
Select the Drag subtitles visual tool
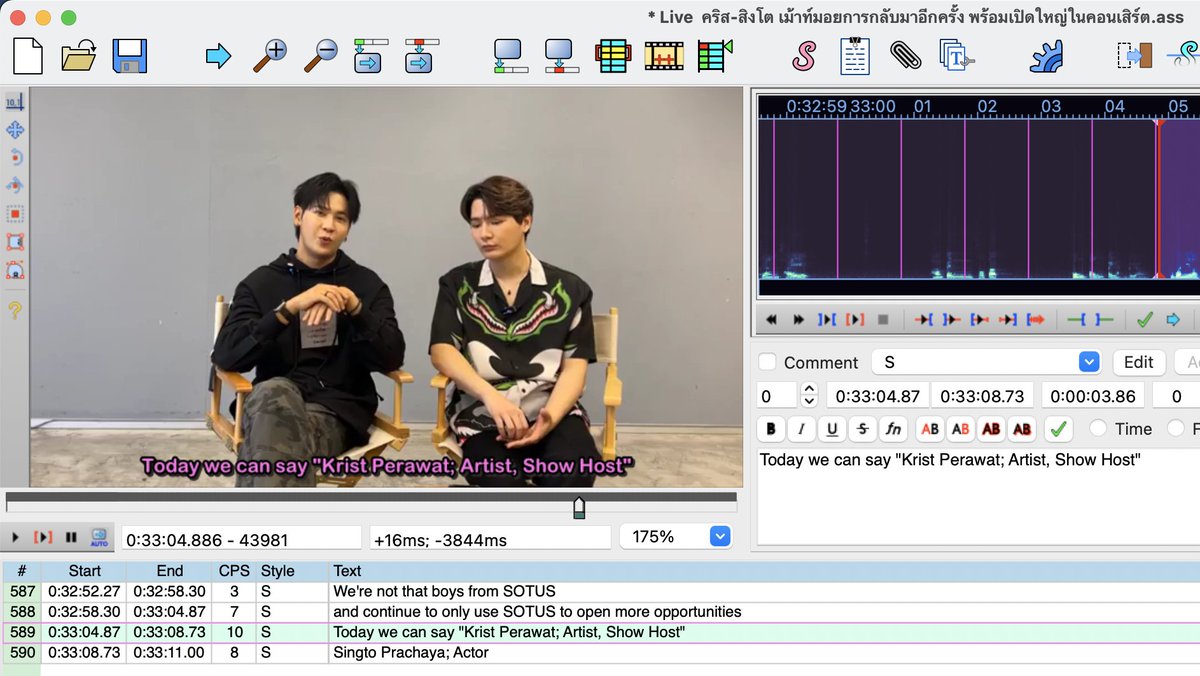click(15, 130)
